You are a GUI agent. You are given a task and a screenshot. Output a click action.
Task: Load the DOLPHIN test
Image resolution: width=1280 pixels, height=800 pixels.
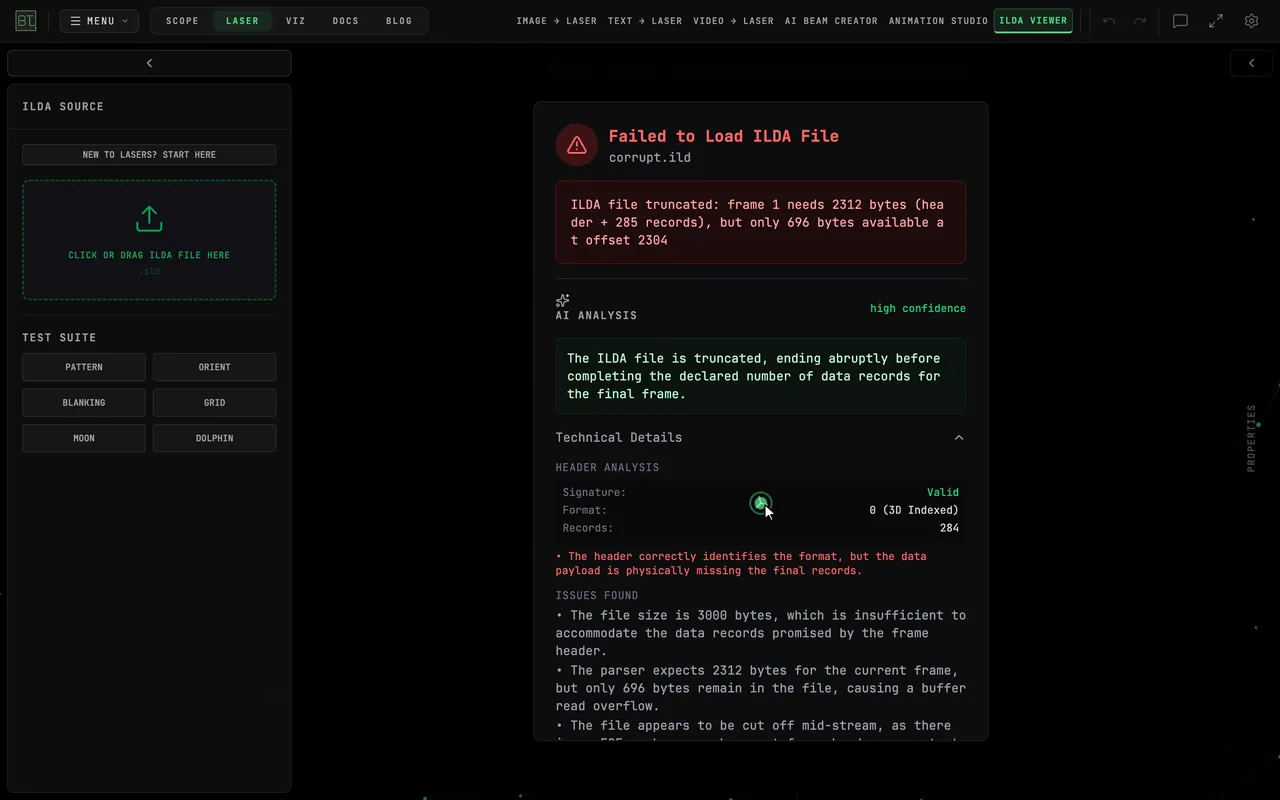tap(214, 438)
